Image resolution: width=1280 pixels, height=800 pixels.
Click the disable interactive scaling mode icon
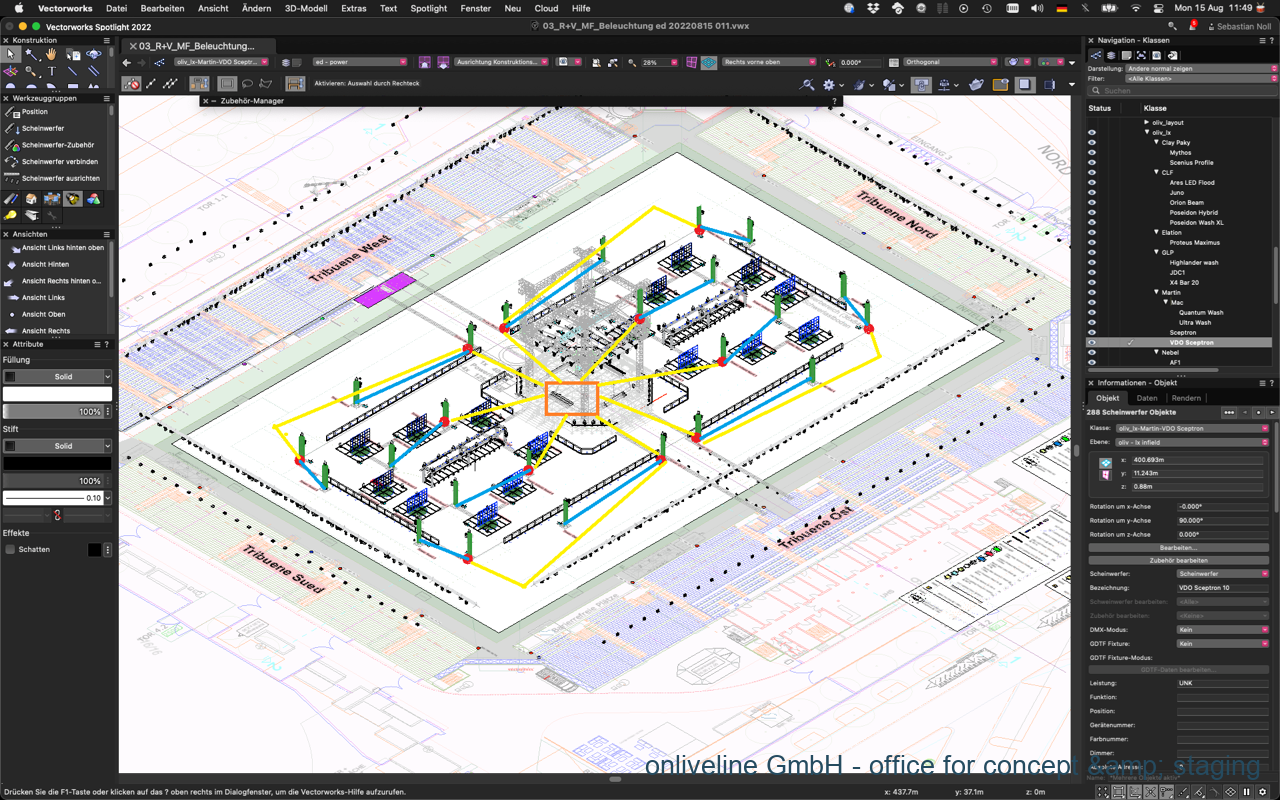(131, 85)
